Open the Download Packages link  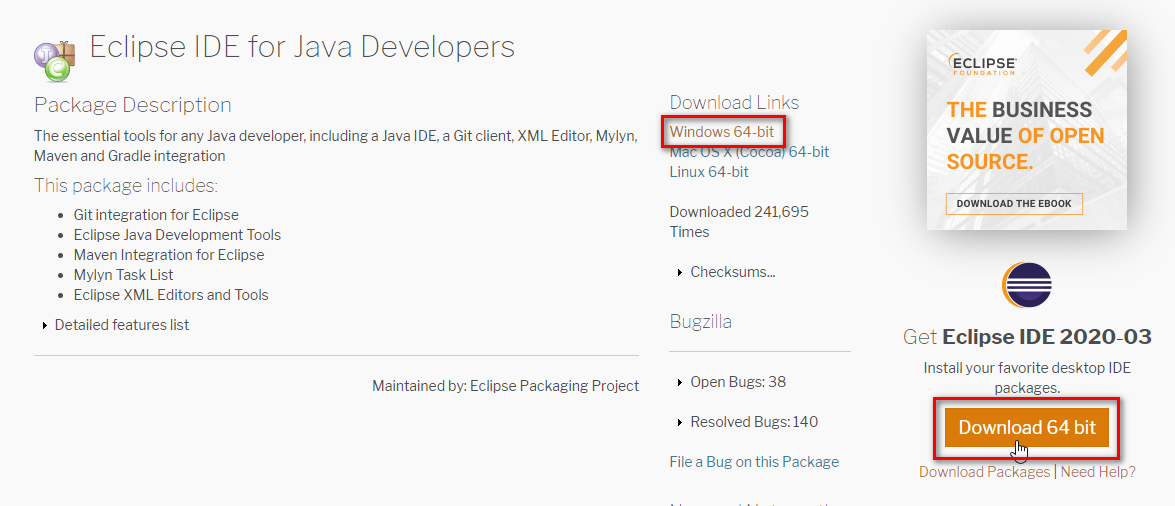(x=984, y=472)
